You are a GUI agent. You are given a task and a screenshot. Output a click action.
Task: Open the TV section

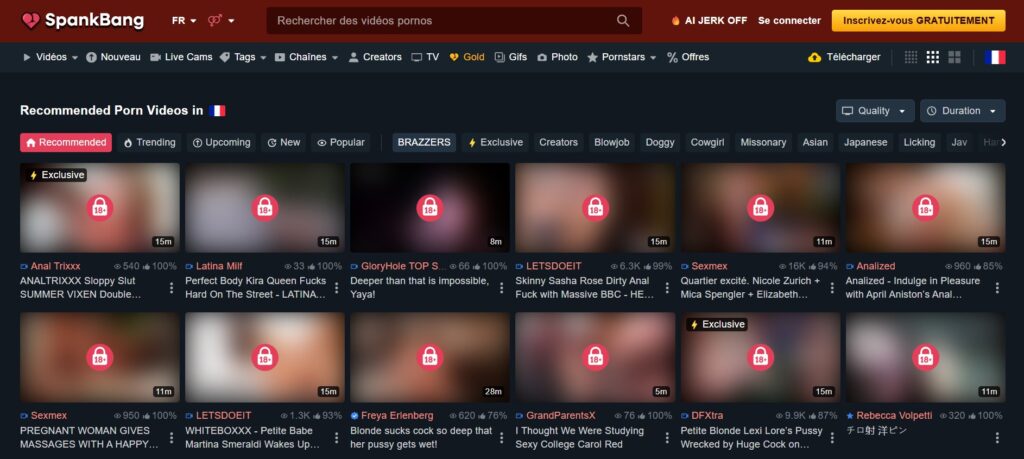click(425, 57)
